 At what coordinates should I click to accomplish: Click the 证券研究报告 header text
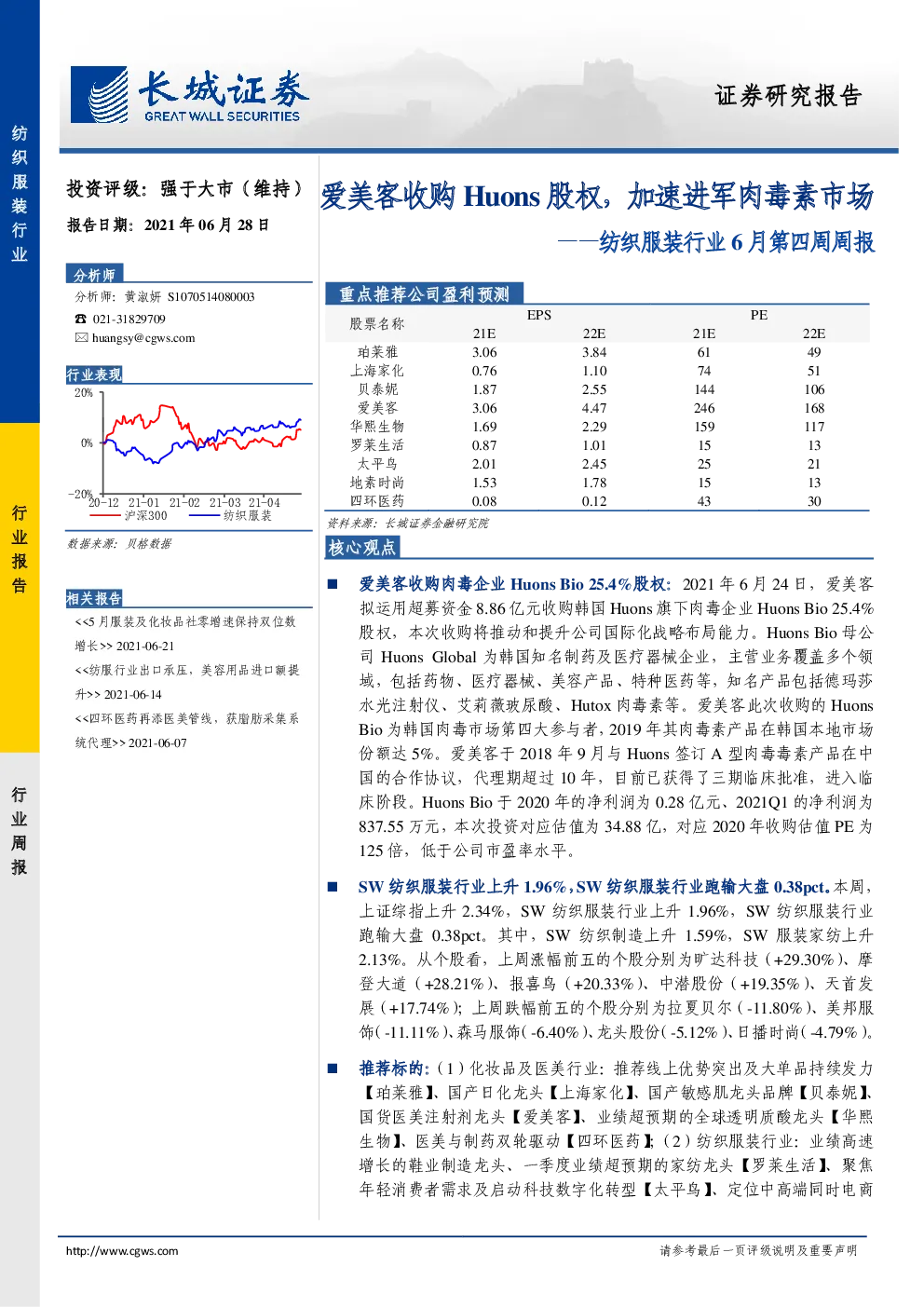(x=788, y=96)
